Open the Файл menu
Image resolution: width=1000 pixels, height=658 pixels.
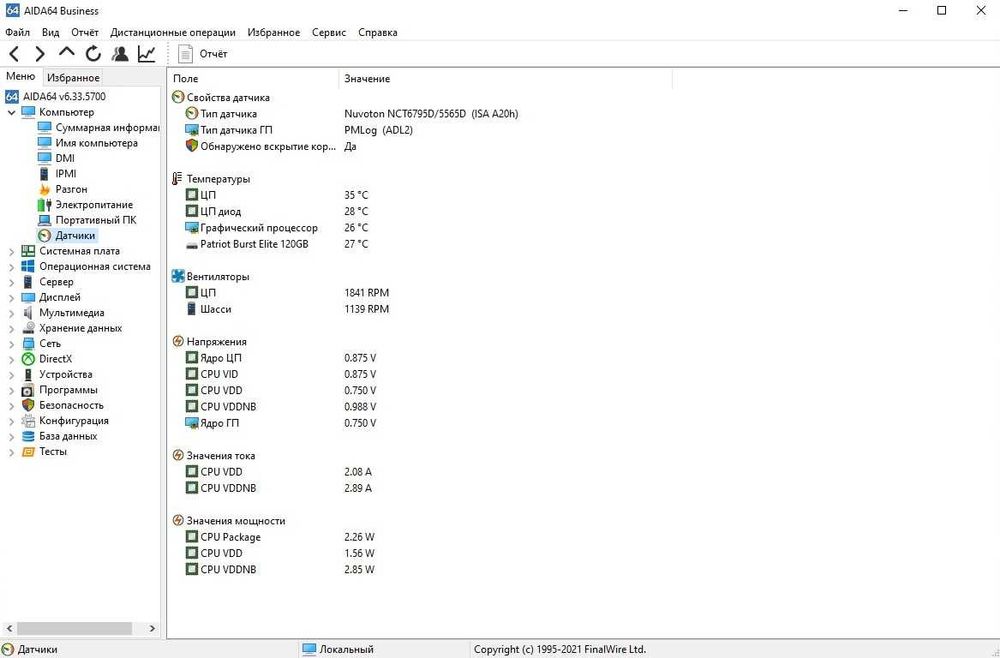[17, 33]
